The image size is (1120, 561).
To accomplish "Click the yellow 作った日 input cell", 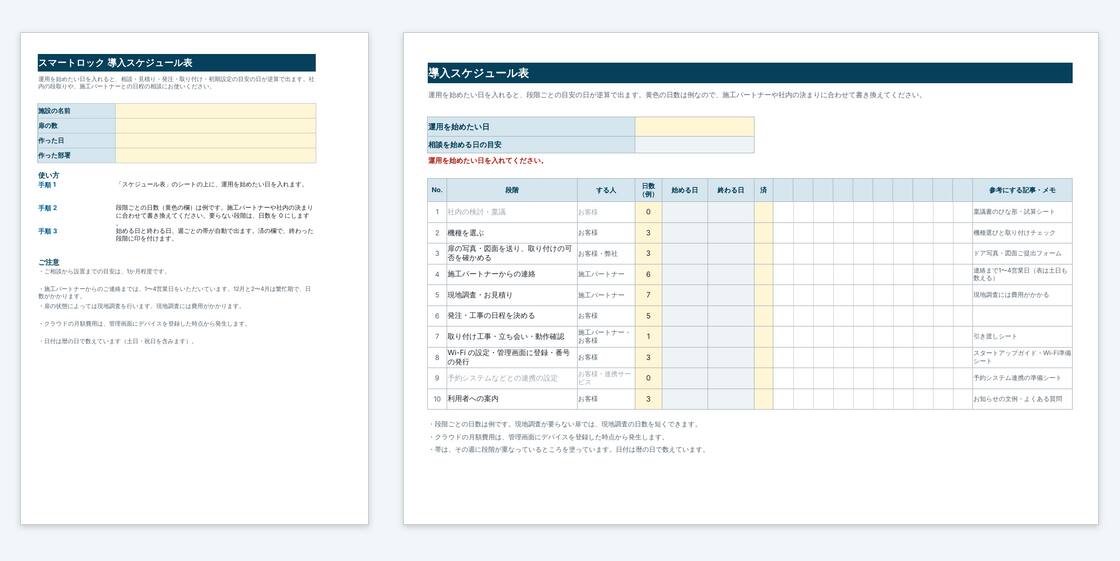I will pos(215,141).
